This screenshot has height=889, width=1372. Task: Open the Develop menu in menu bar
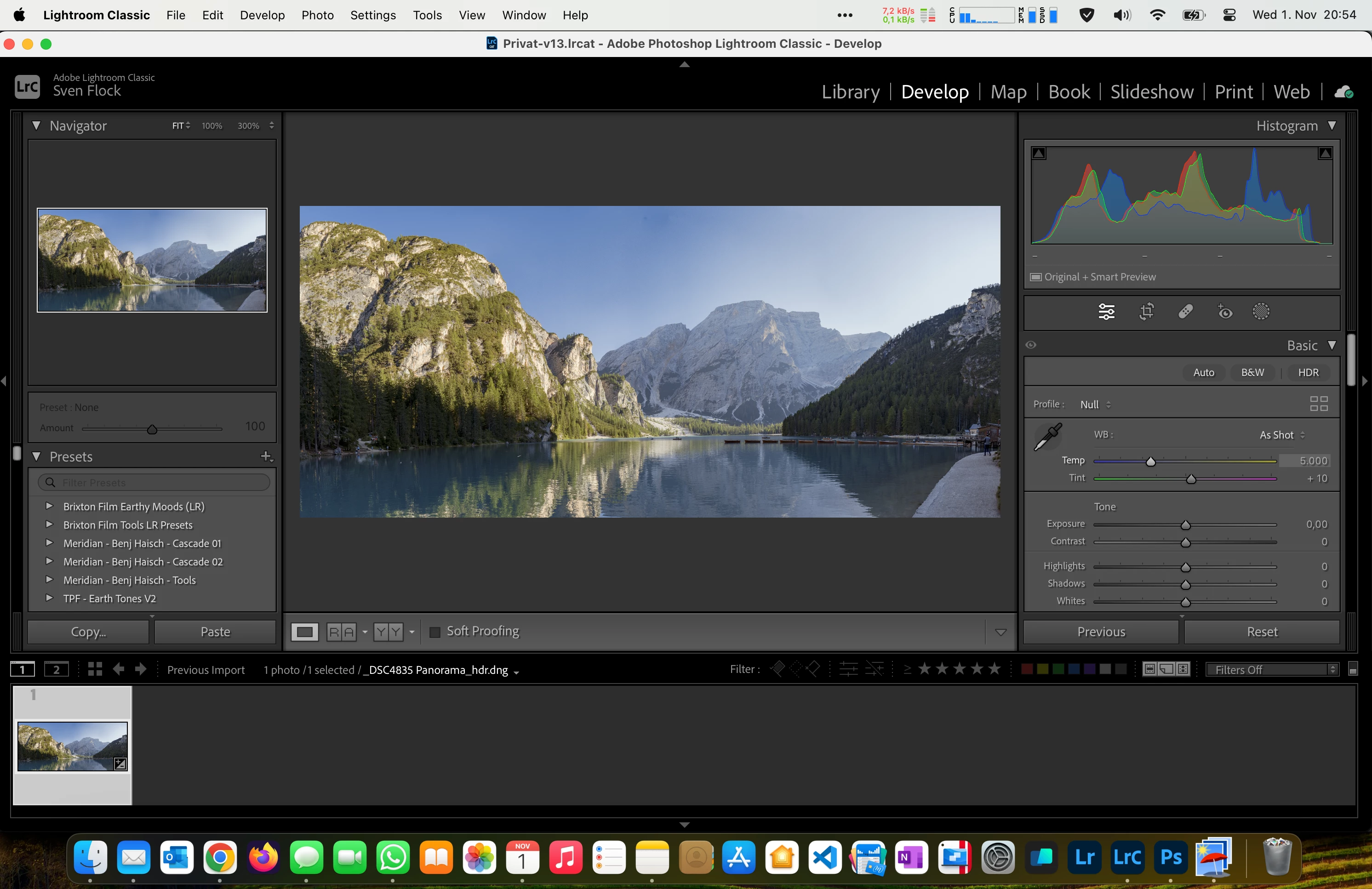262,15
